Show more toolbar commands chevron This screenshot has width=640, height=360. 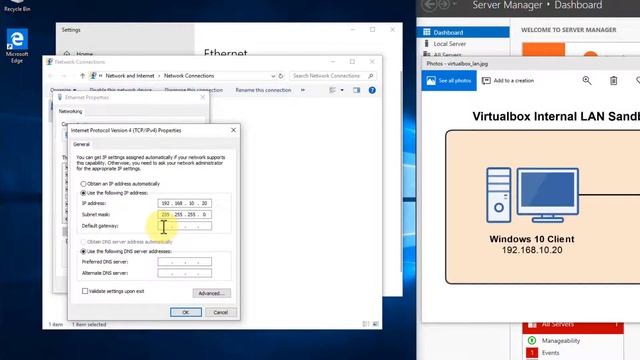point(303,90)
